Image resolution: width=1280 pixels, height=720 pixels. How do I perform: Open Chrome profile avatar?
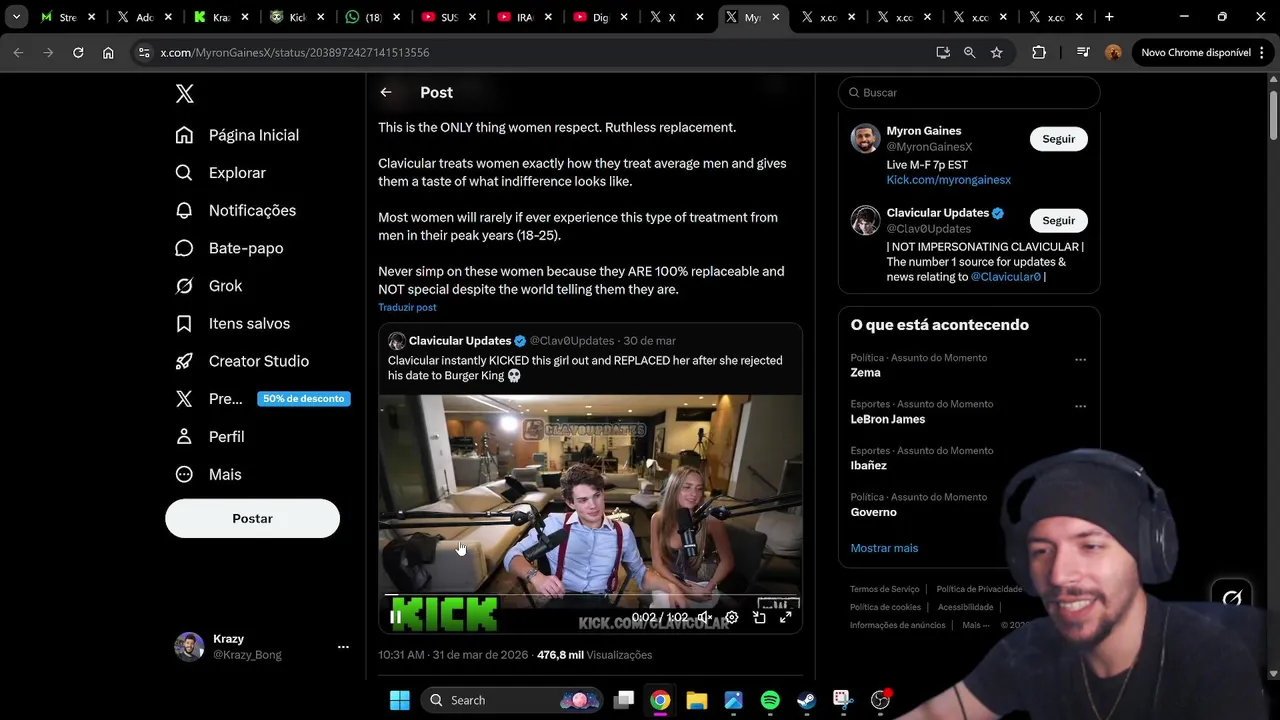point(1113,52)
